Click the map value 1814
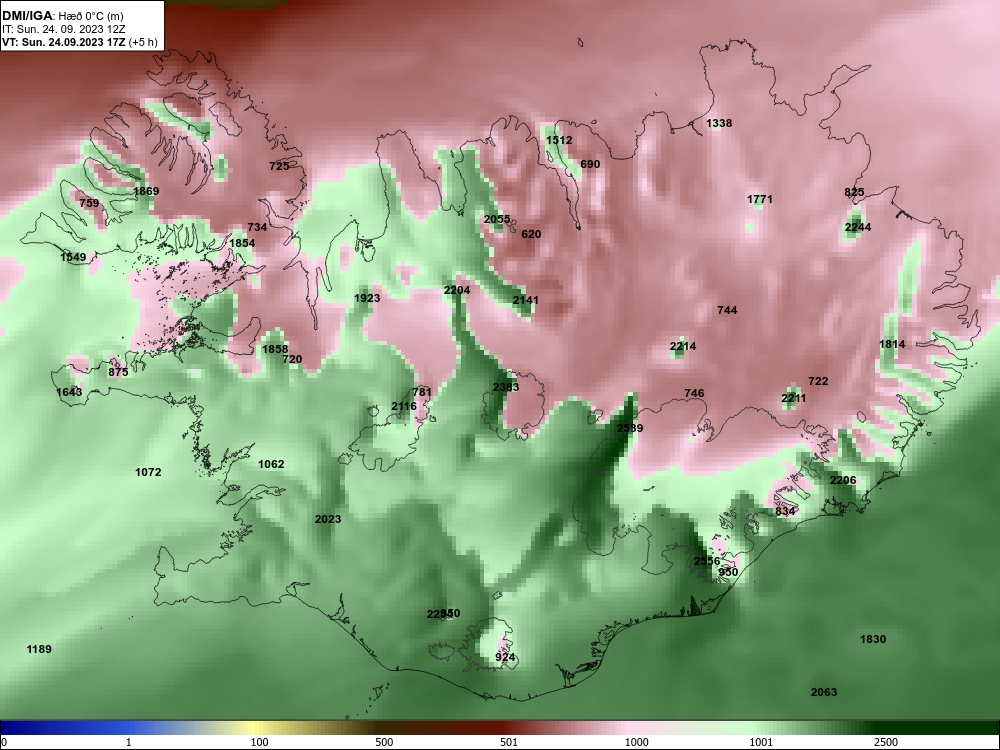Screen dimensions: 1000x750 pyautogui.click(x=892, y=344)
